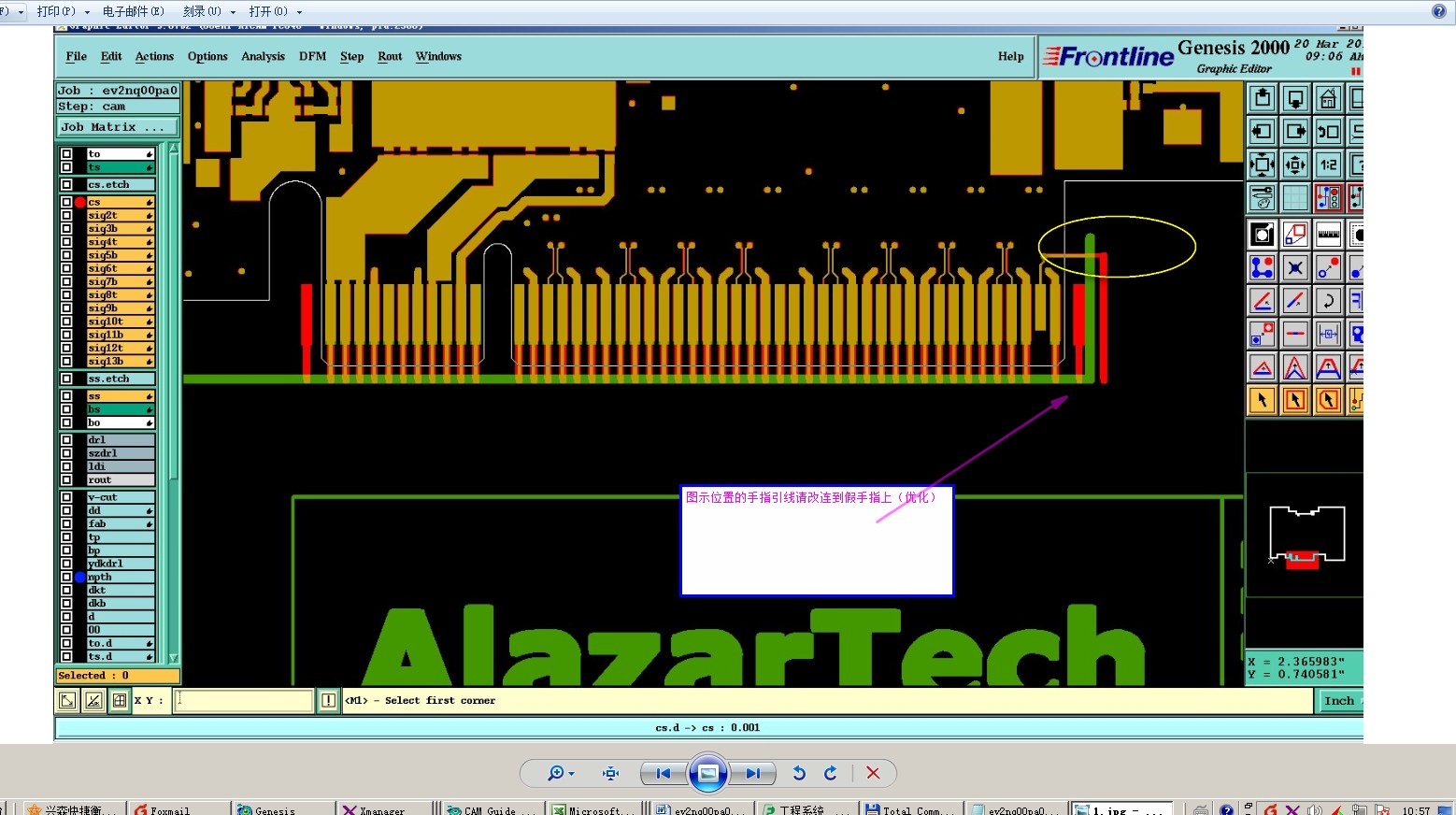Viewport: 1456px width, 815px height.
Task: Go to the previous image in the photo viewer
Action: (664, 773)
